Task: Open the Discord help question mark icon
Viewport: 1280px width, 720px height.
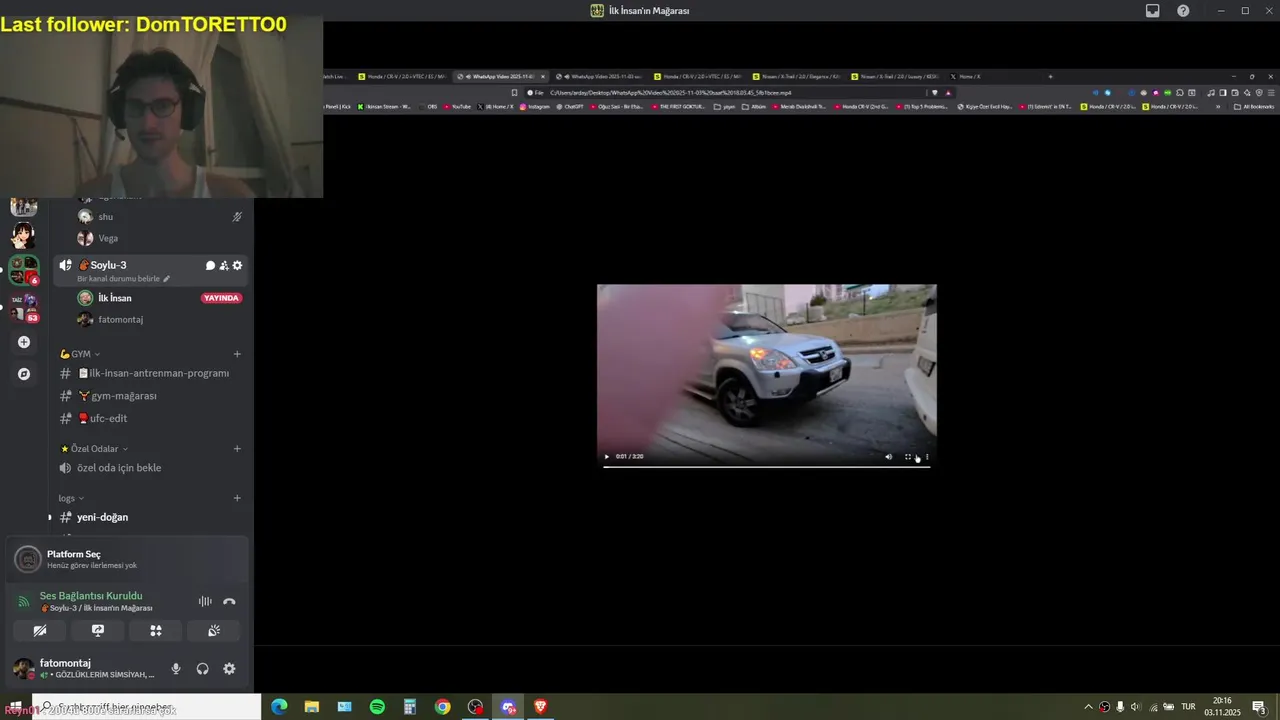Action: click(x=1183, y=11)
